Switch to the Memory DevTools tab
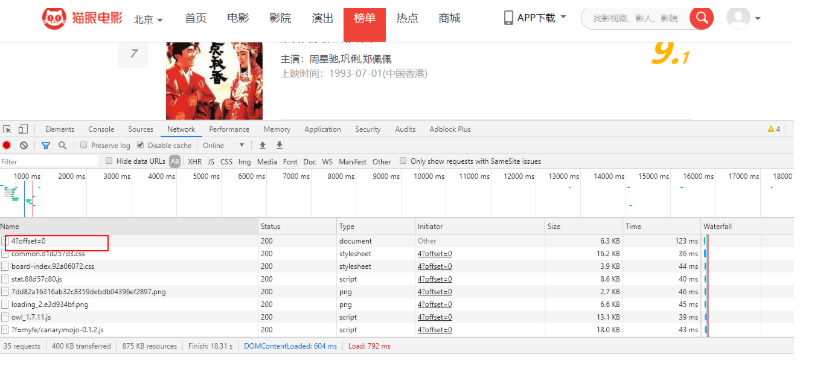This screenshot has height=386, width=820. click(277, 129)
